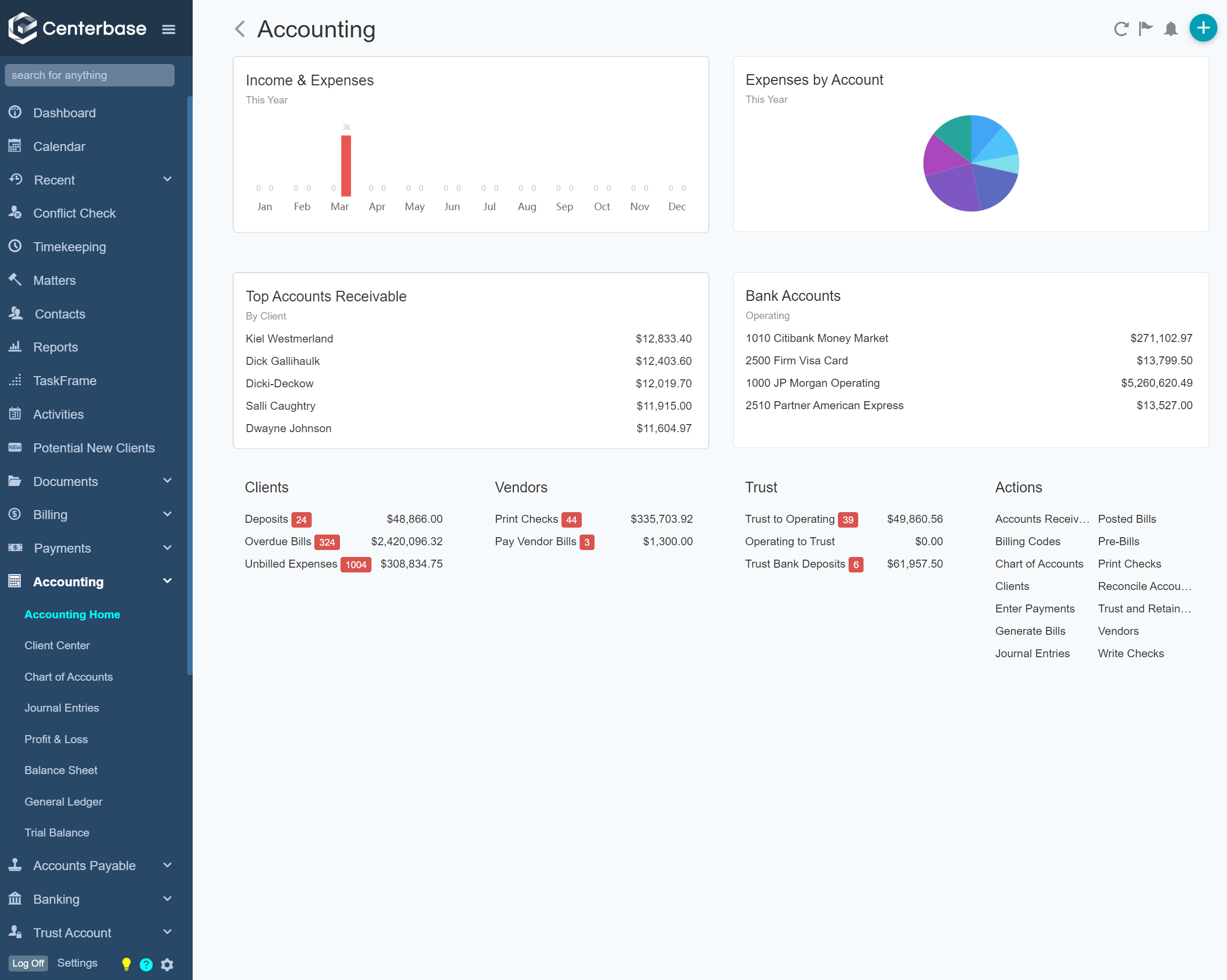Open the flag icon next to refresh

tap(1145, 29)
